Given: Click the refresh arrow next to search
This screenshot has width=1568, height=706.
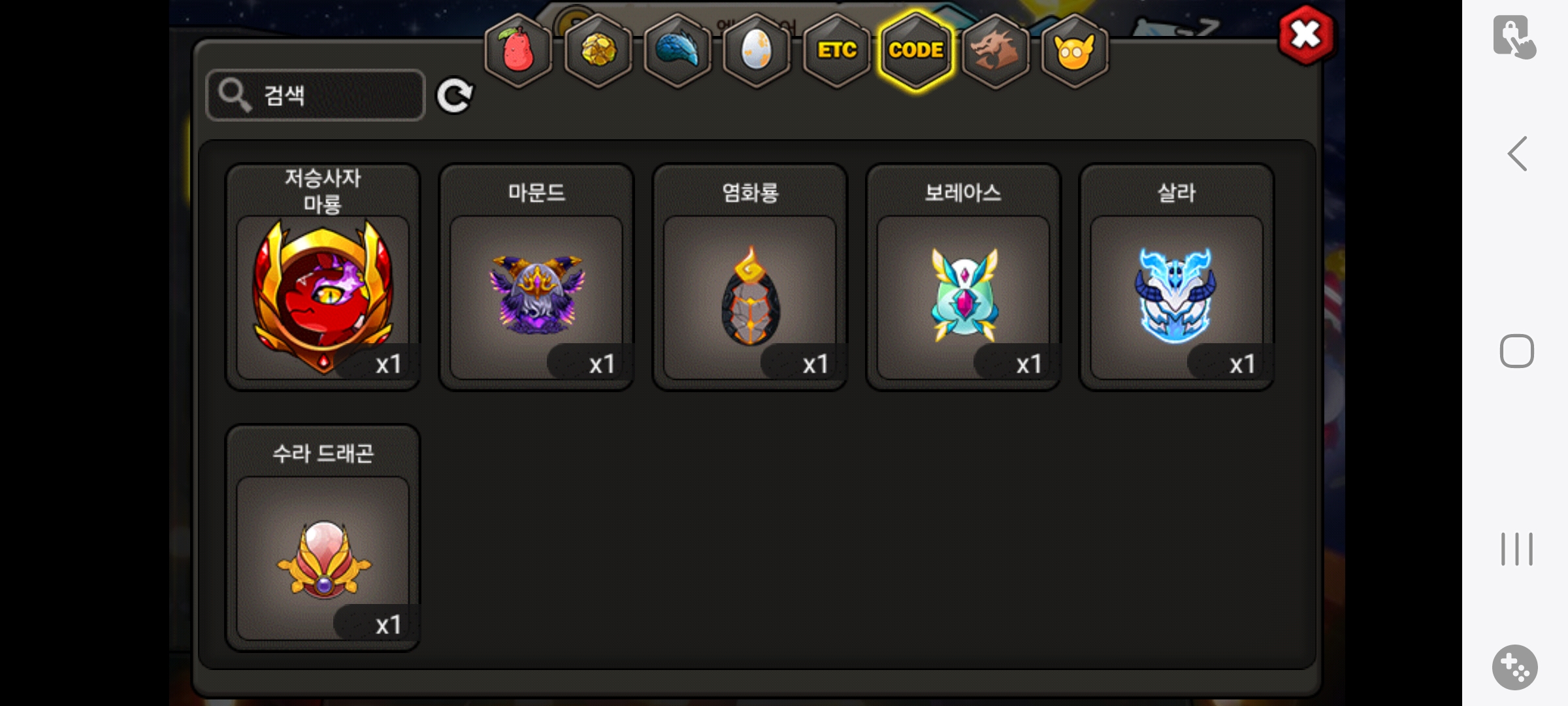Looking at the screenshot, I should point(455,96).
